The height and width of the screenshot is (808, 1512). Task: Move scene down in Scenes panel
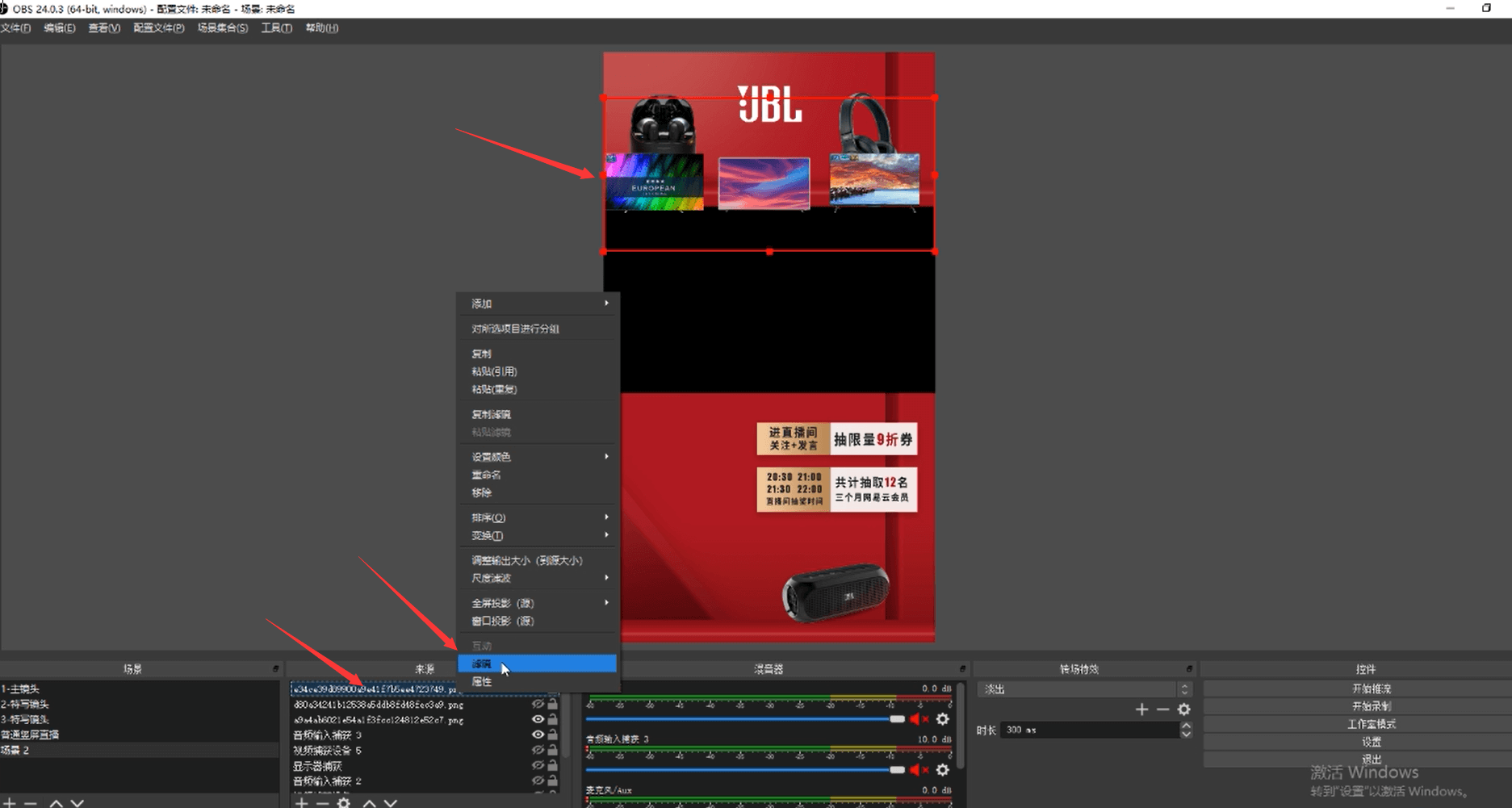pyautogui.click(x=77, y=803)
